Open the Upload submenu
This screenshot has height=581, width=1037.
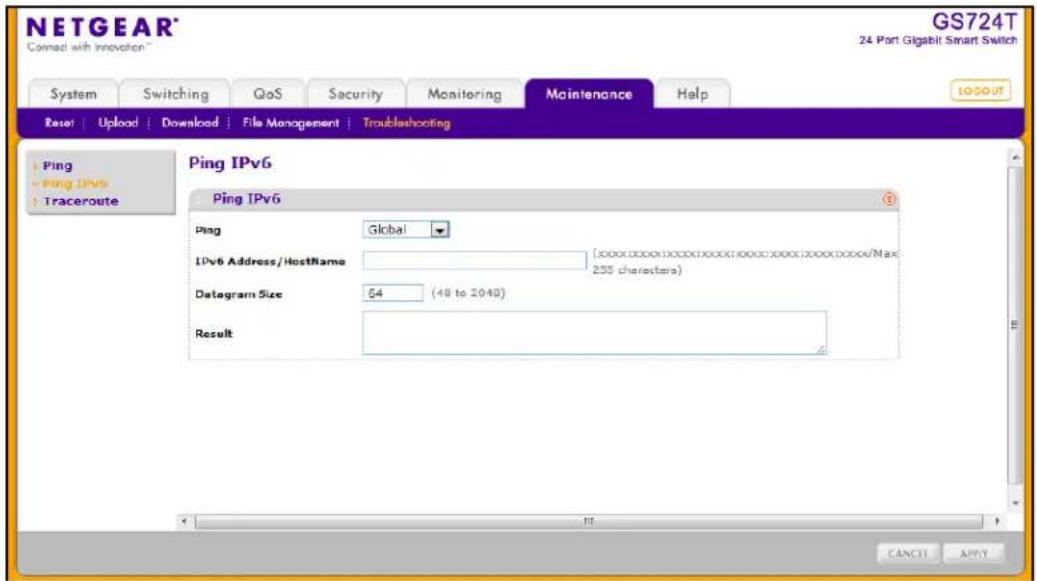pyautogui.click(x=118, y=123)
